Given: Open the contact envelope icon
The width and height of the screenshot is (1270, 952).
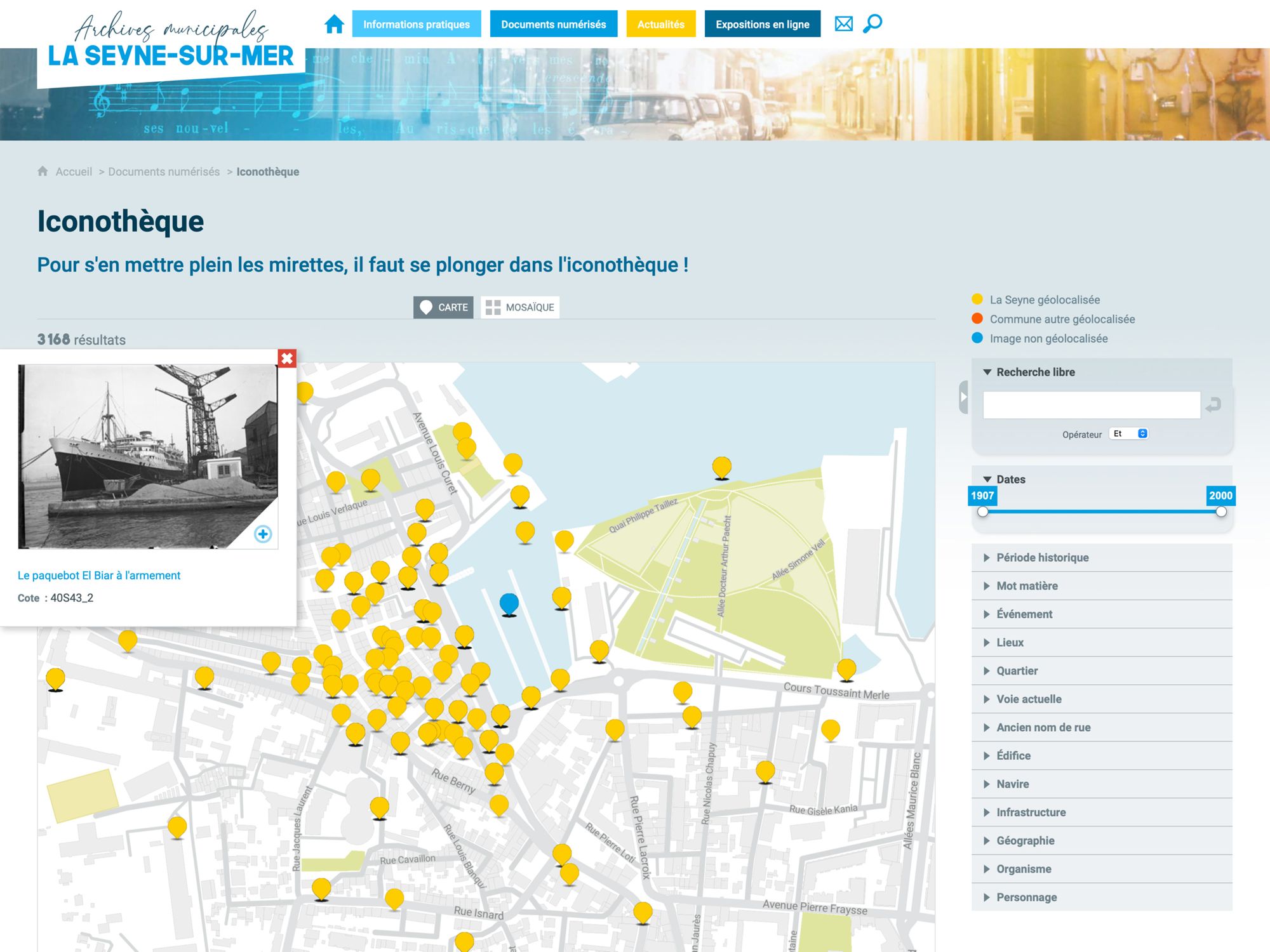Looking at the screenshot, I should 843,24.
